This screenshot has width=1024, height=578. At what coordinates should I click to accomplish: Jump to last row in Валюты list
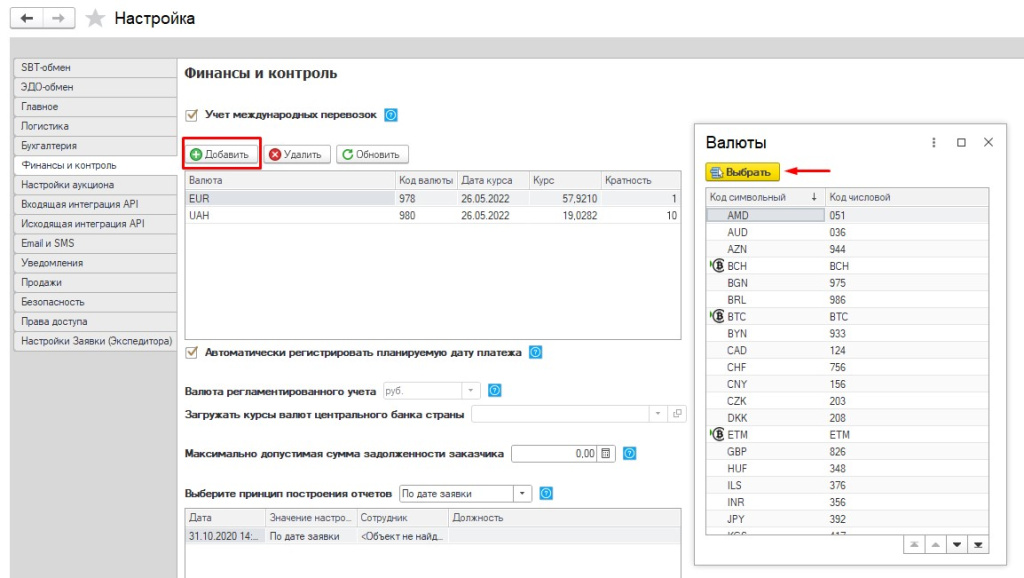tap(978, 545)
